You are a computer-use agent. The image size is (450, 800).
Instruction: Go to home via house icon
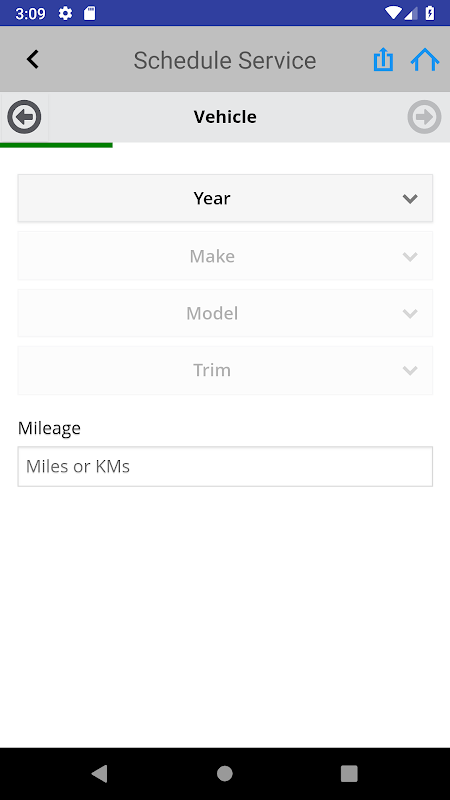point(424,60)
